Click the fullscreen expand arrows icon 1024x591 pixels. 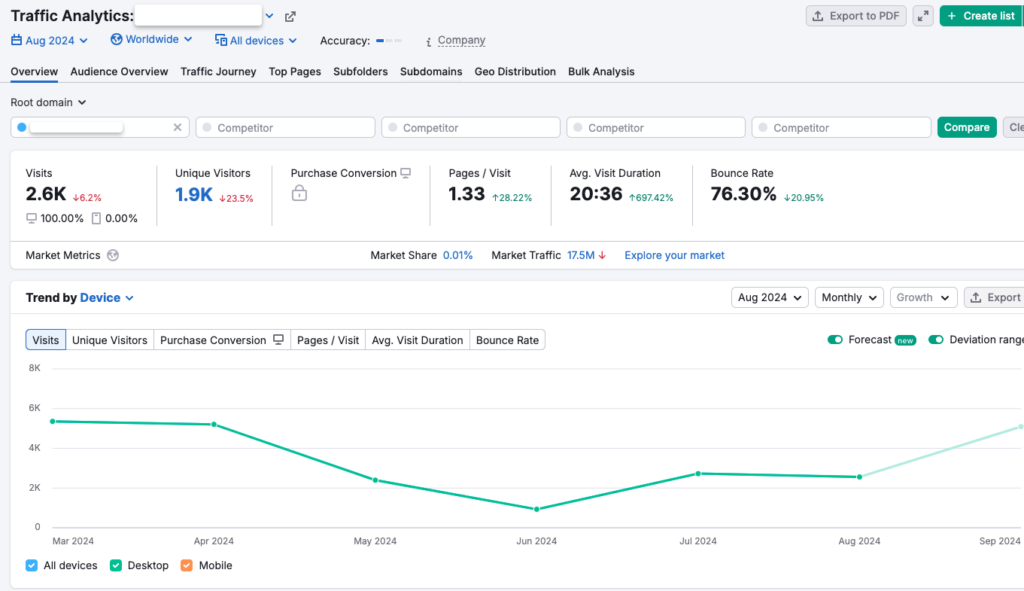pyautogui.click(x=922, y=15)
